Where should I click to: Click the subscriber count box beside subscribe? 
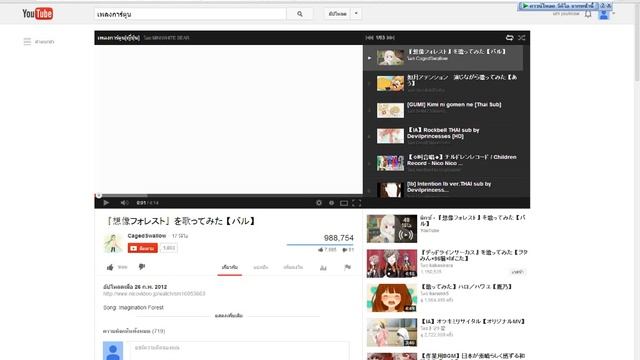coord(168,248)
